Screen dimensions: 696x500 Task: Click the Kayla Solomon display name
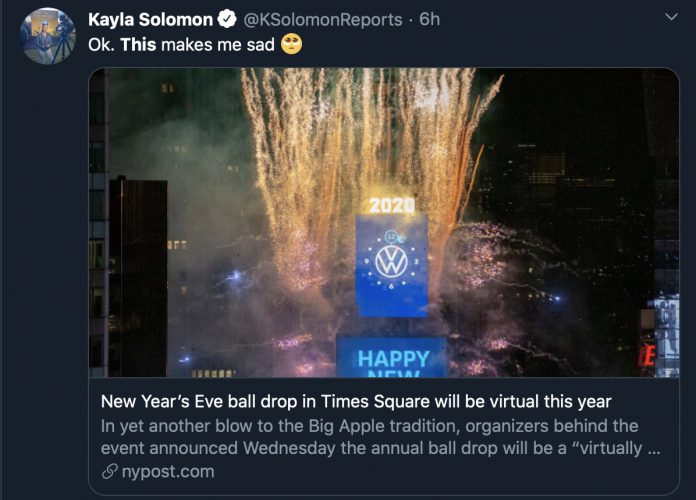point(150,20)
